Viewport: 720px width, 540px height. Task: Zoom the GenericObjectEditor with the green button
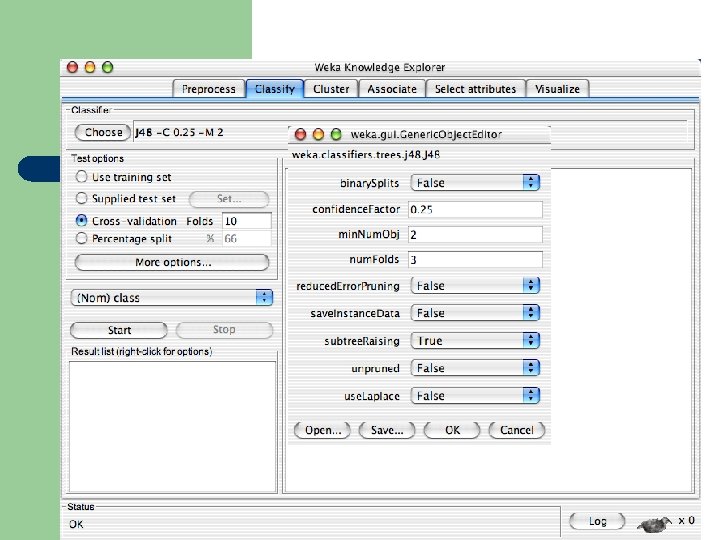coord(336,134)
